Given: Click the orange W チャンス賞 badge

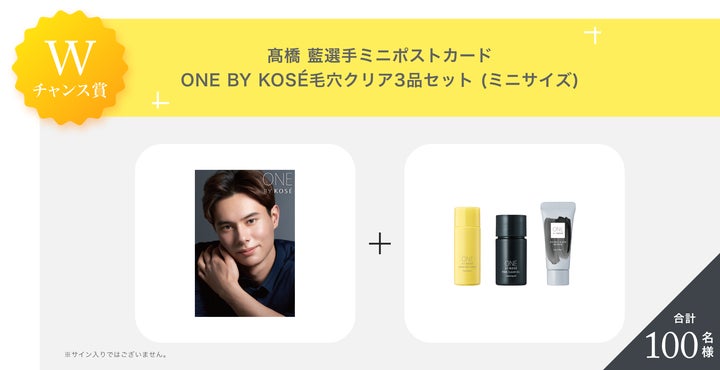Looking at the screenshot, I should [x=70, y=67].
